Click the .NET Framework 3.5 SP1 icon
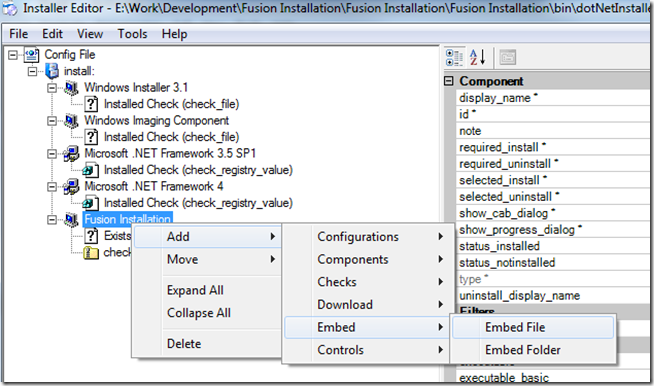 (x=71, y=154)
